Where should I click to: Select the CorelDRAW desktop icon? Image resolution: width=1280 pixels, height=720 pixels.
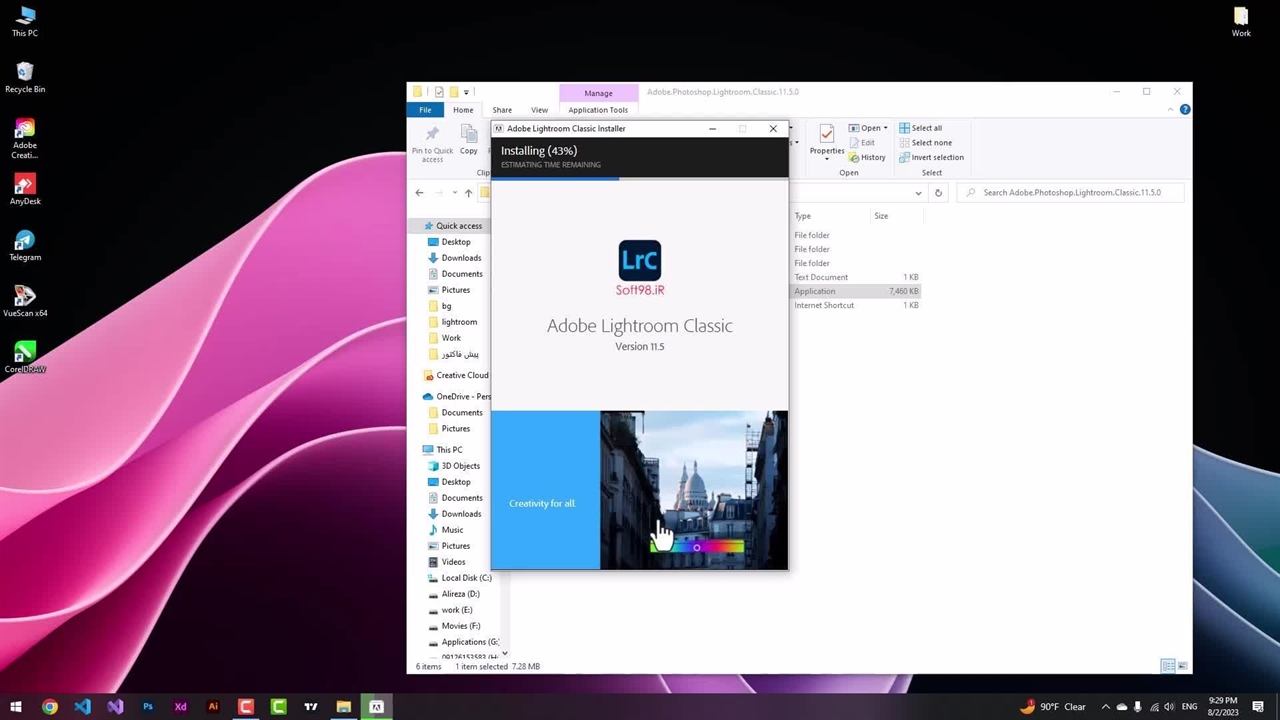[25, 357]
